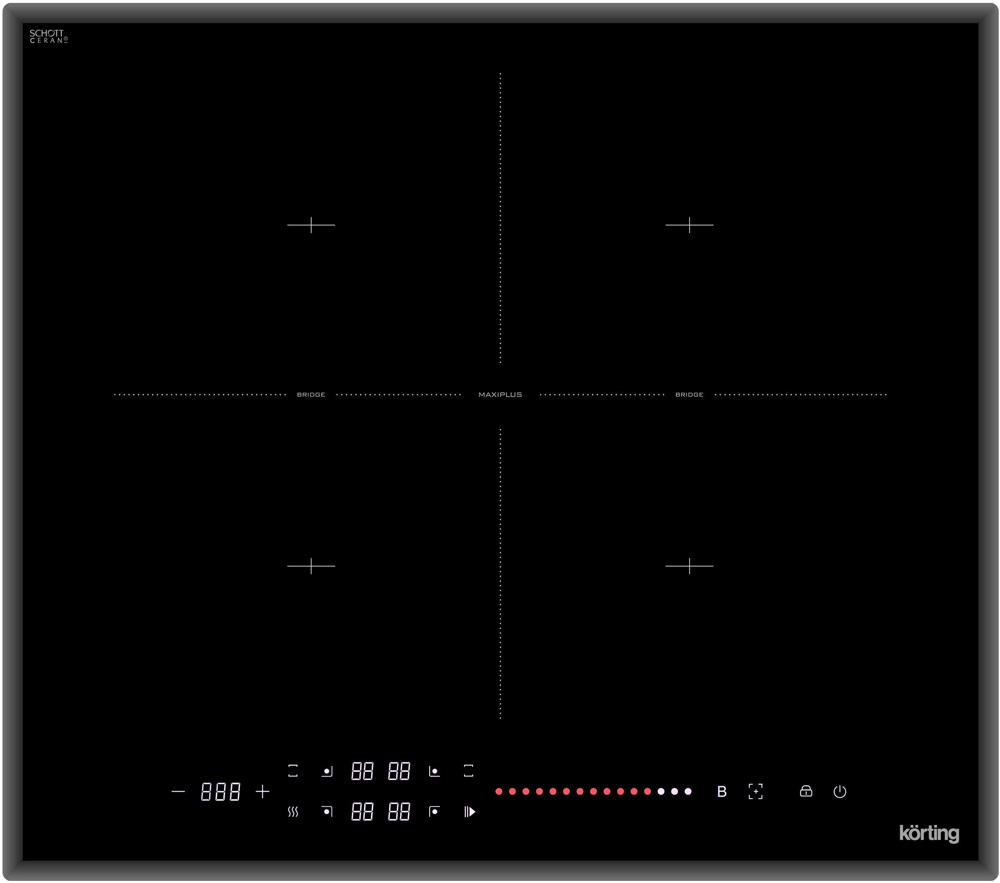1000x883 pixels.
Task: Tap the keep-warm wavy lines icon
Action: pyautogui.click(x=293, y=812)
